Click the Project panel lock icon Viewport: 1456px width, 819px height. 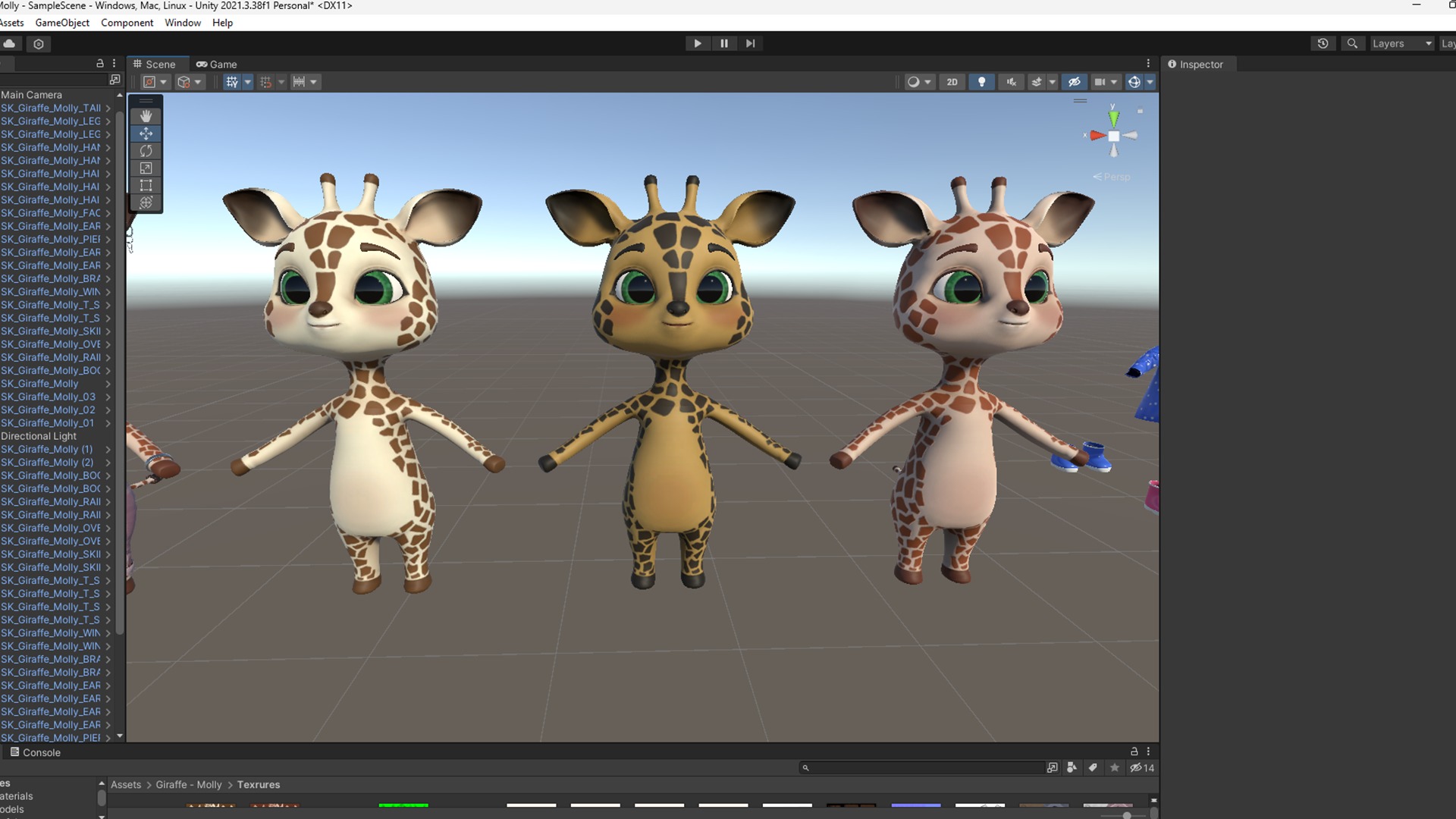[x=1134, y=752]
